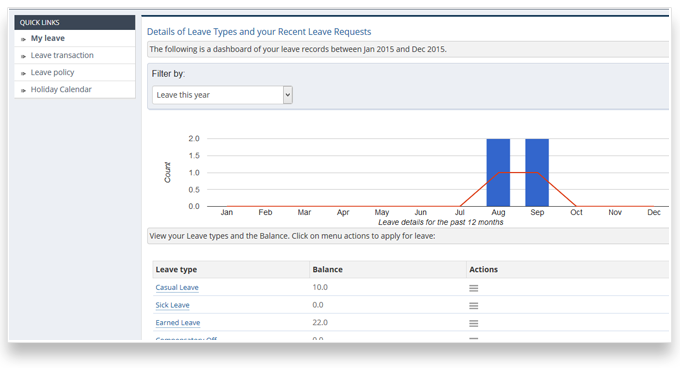The height and width of the screenshot is (368, 680).
Task: Open actions menu icon for Sick Leave
Action: tap(474, 306)
